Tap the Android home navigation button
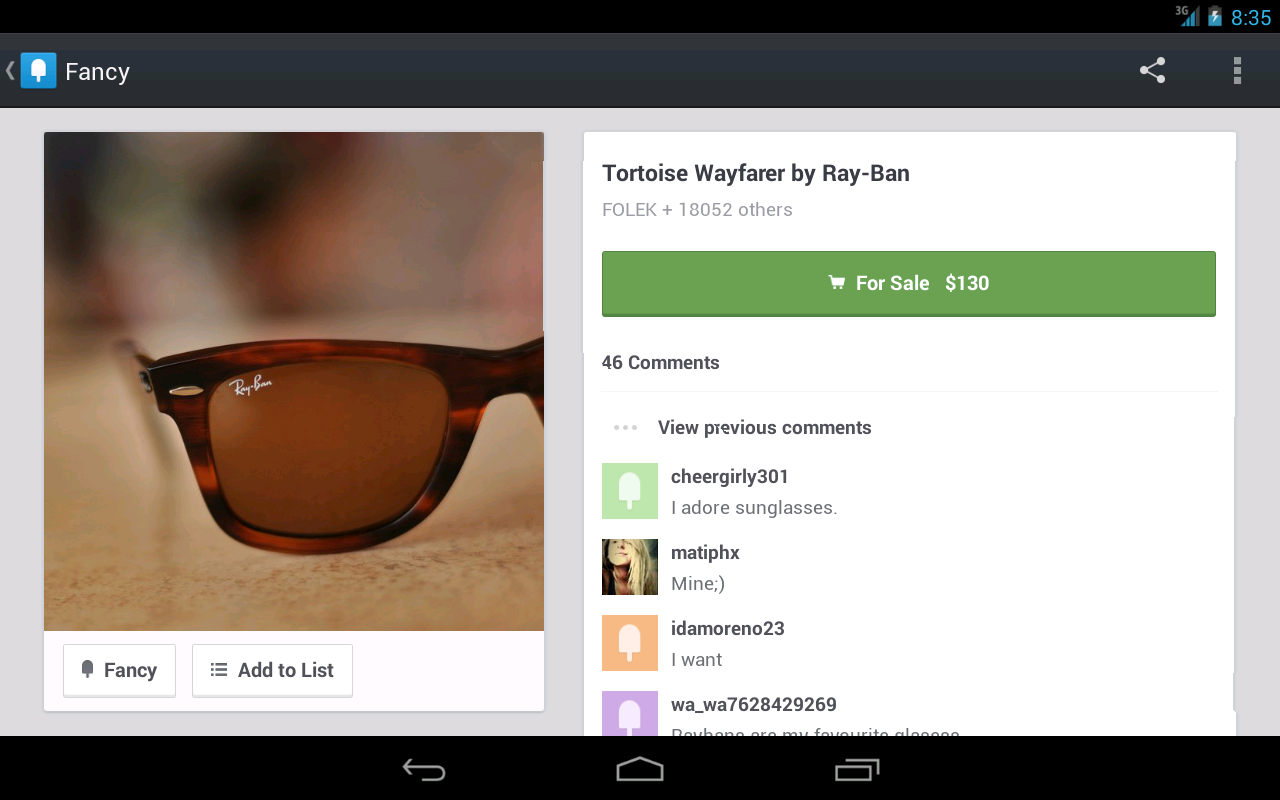Viewport: 1280px width, 800px height. coord(639,770)
